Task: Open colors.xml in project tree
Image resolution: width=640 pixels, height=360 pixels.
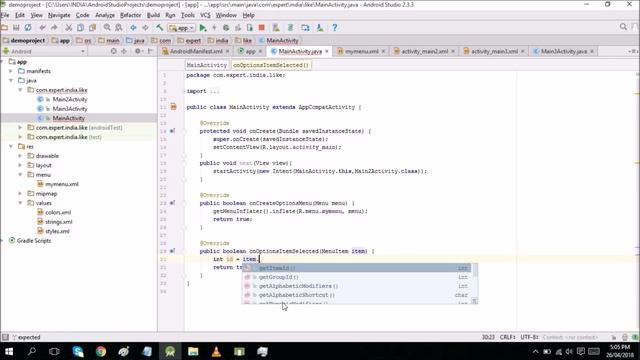Action: click(58, 212)
